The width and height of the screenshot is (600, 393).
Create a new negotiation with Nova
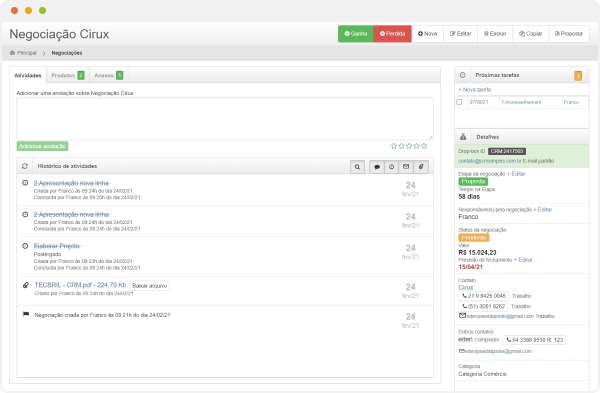point(427,34)
